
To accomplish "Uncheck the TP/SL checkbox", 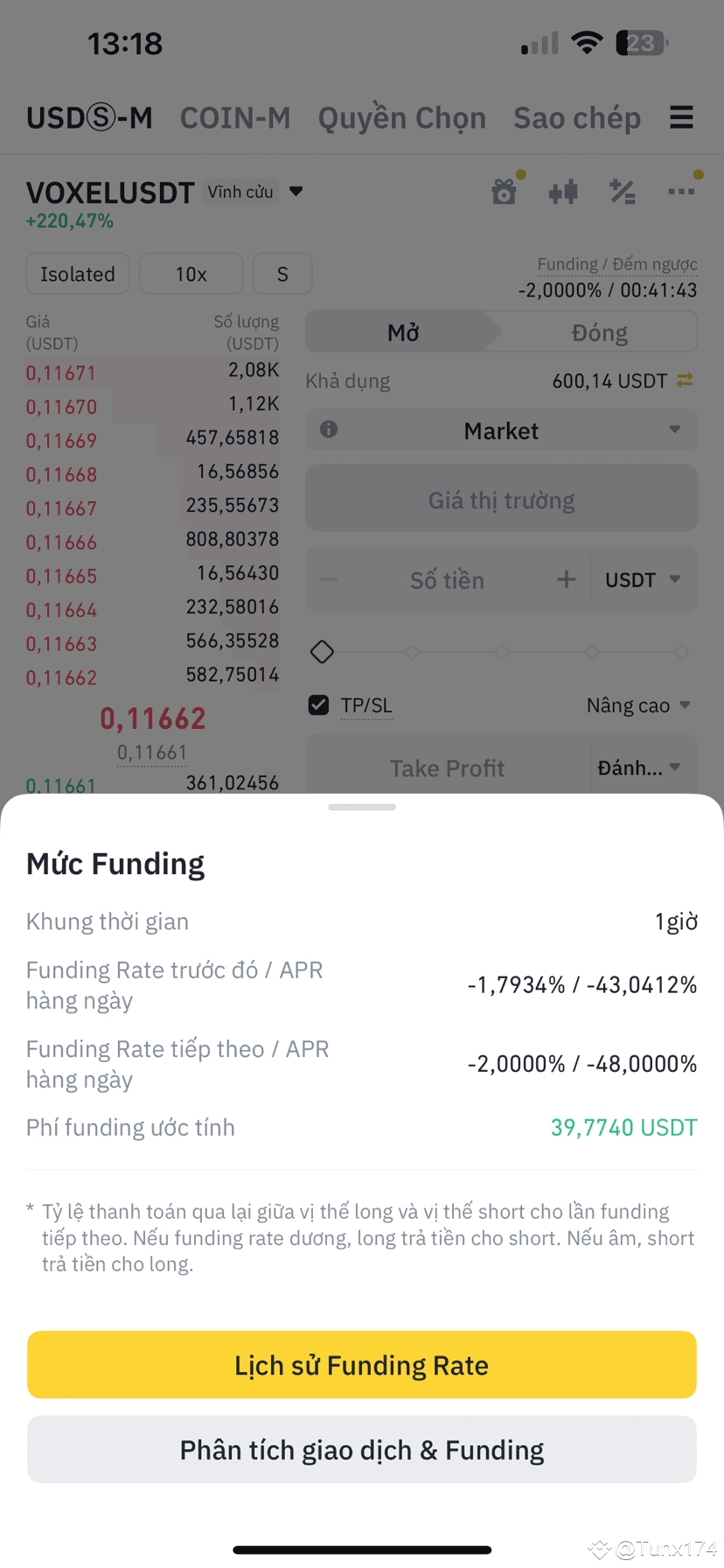I will click(x=319, y=705).
